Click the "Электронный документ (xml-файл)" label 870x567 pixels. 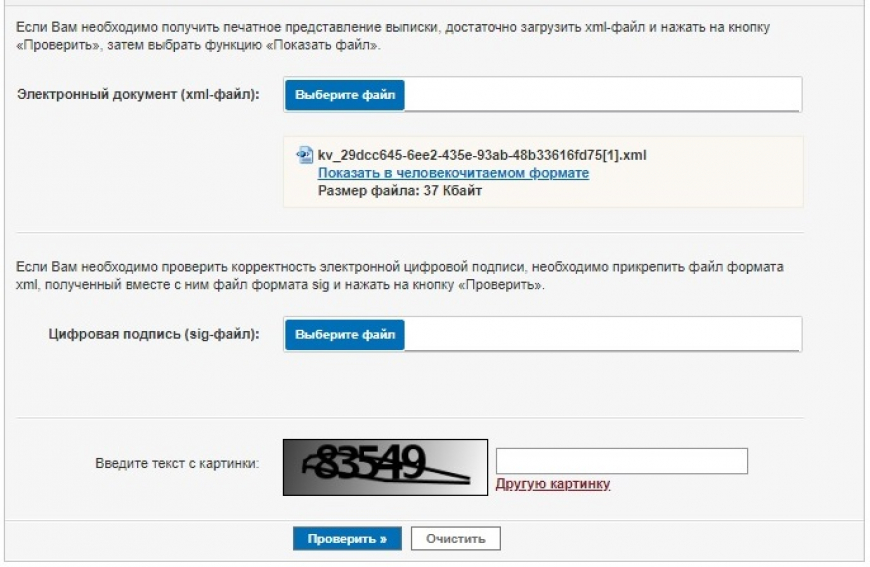click(138, 94)
